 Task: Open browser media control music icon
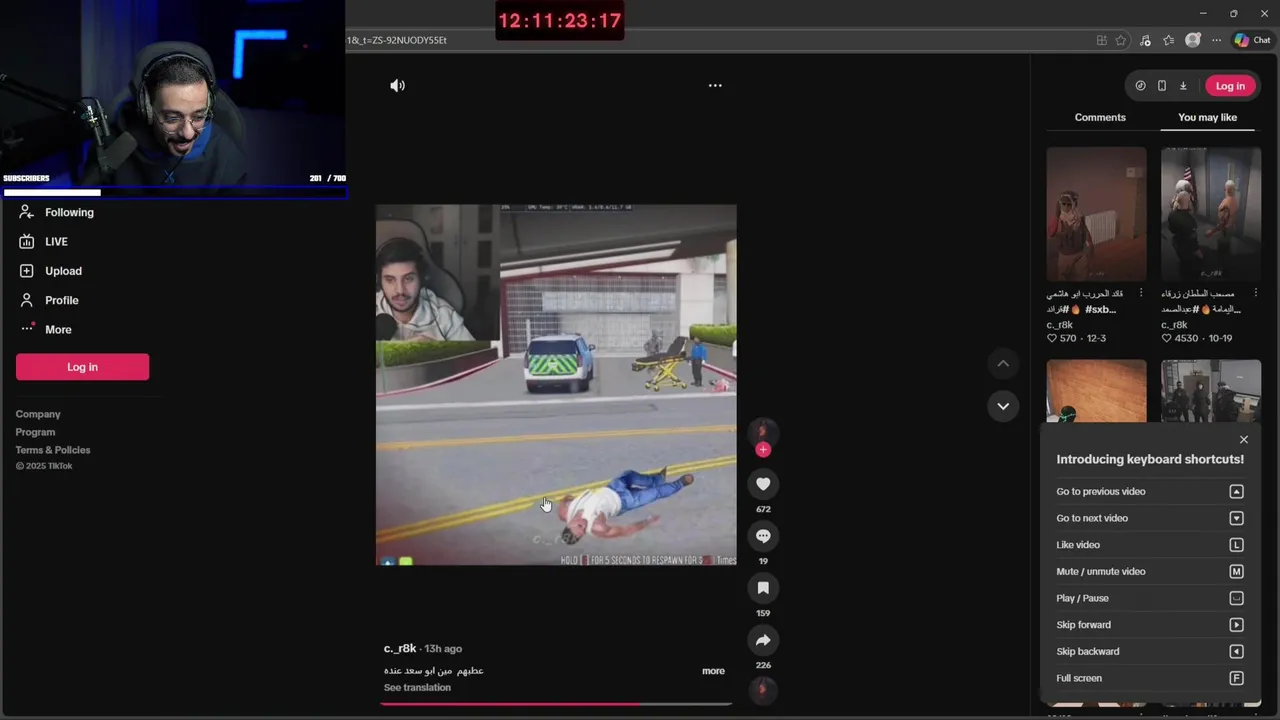click(x=1145, y=40)
